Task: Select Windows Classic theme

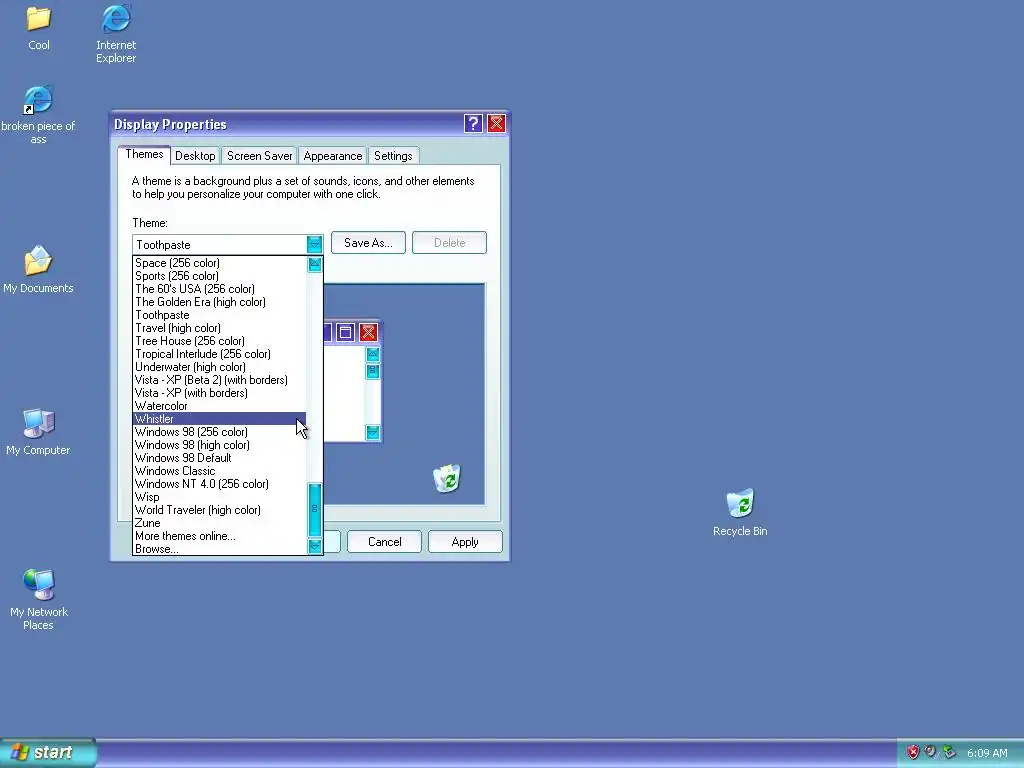Action: tap(219, 472)
